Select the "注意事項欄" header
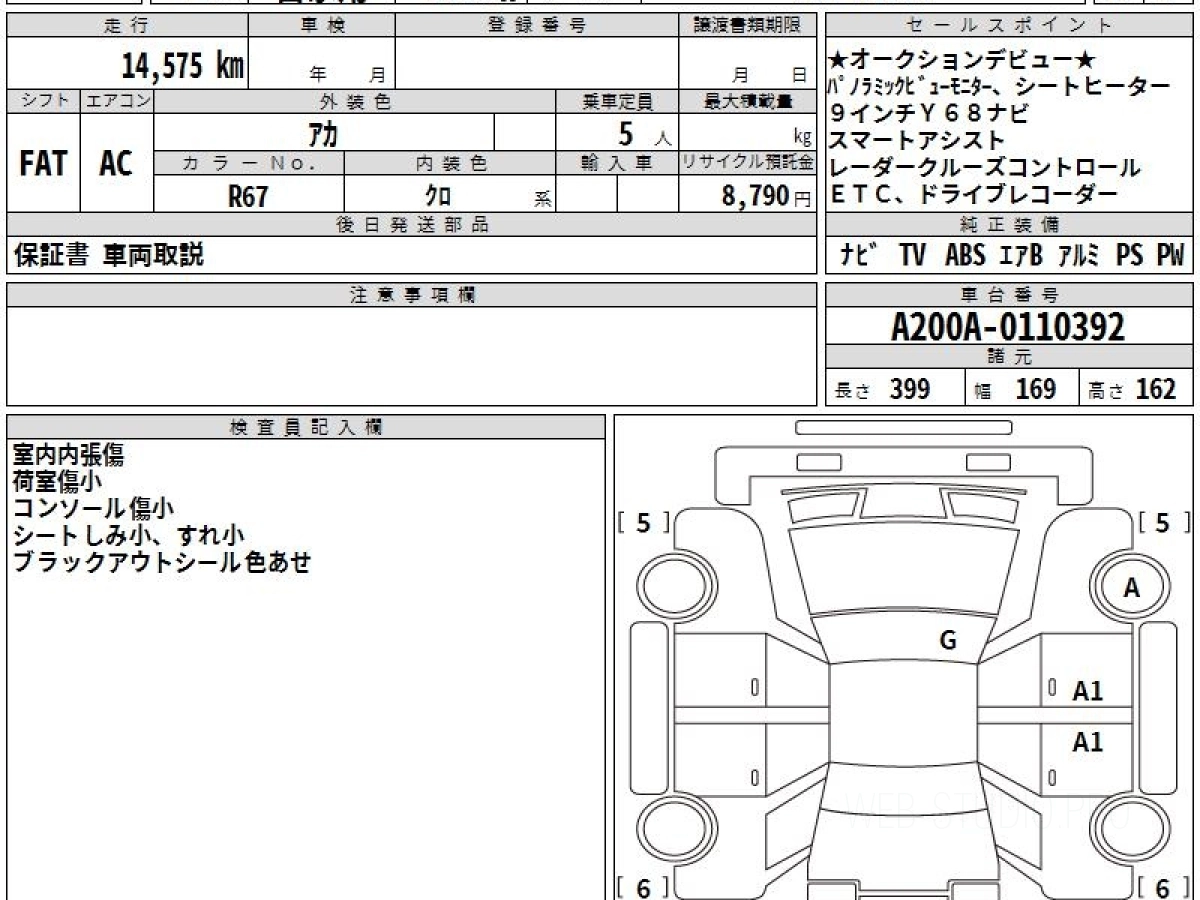 [x=412, y=295]
